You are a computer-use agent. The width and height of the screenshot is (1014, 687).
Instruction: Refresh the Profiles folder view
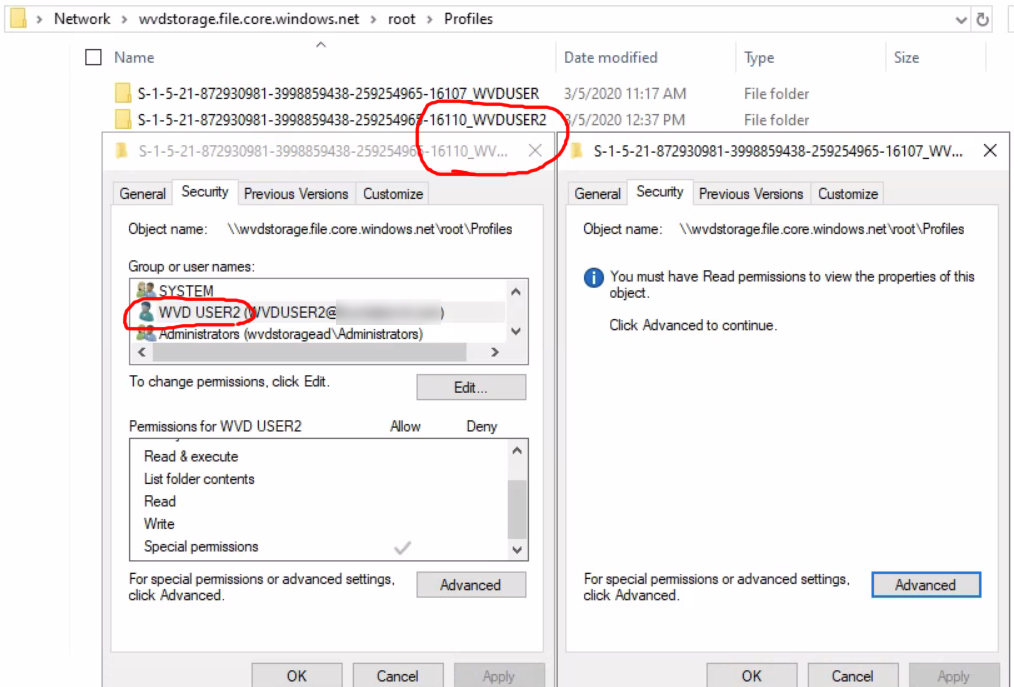tap(982, 19)
